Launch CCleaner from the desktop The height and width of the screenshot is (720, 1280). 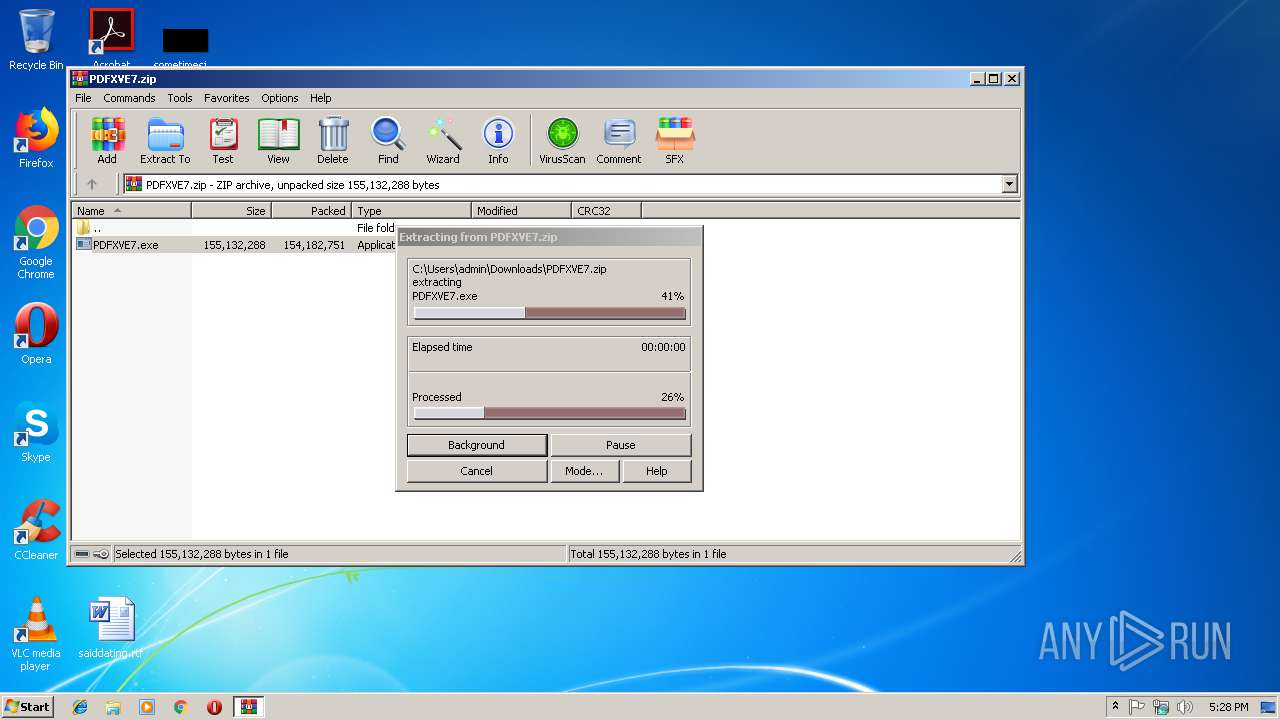click(36, 530)
